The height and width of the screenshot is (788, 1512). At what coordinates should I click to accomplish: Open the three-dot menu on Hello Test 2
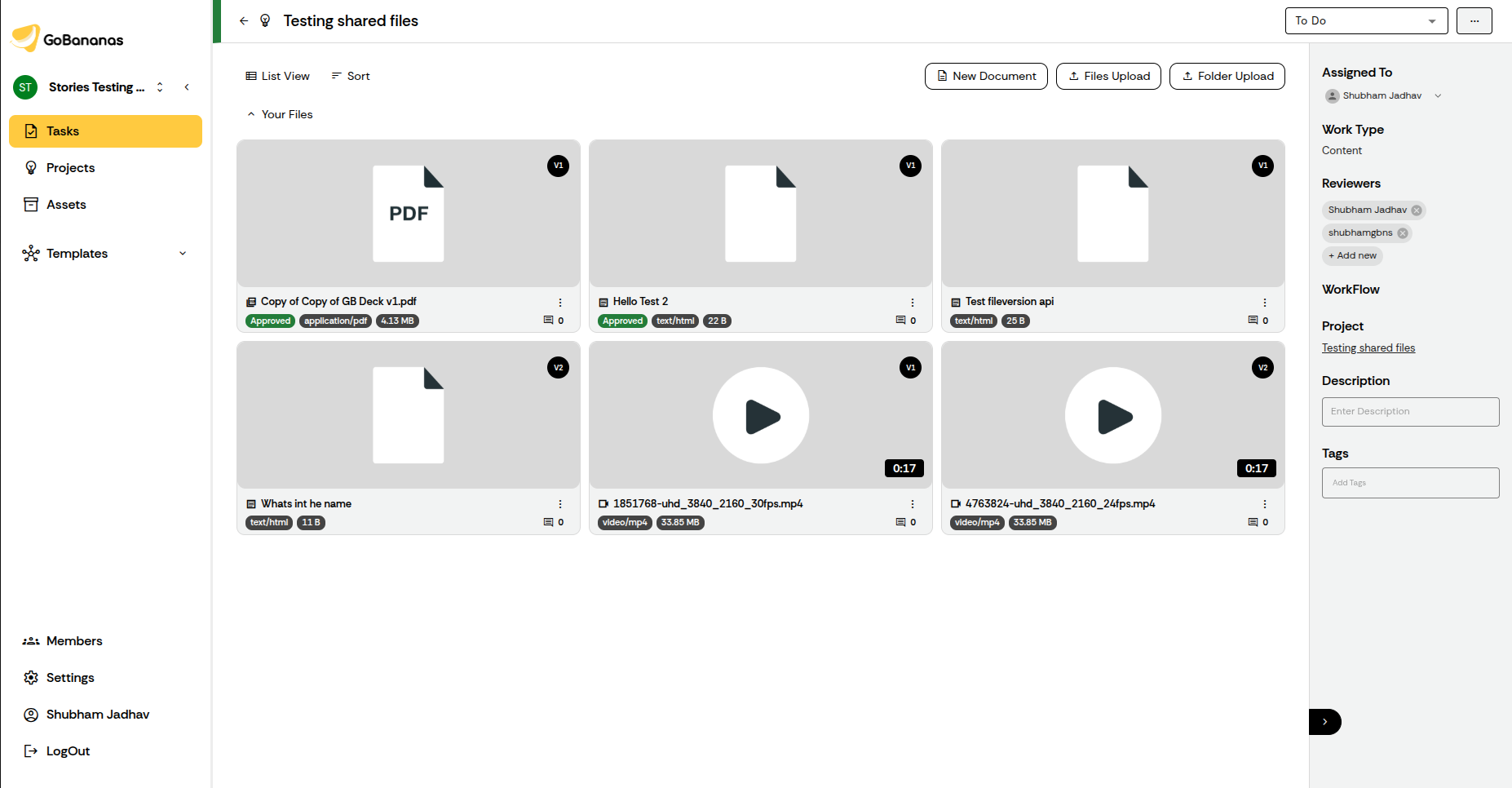pos(912,302)
